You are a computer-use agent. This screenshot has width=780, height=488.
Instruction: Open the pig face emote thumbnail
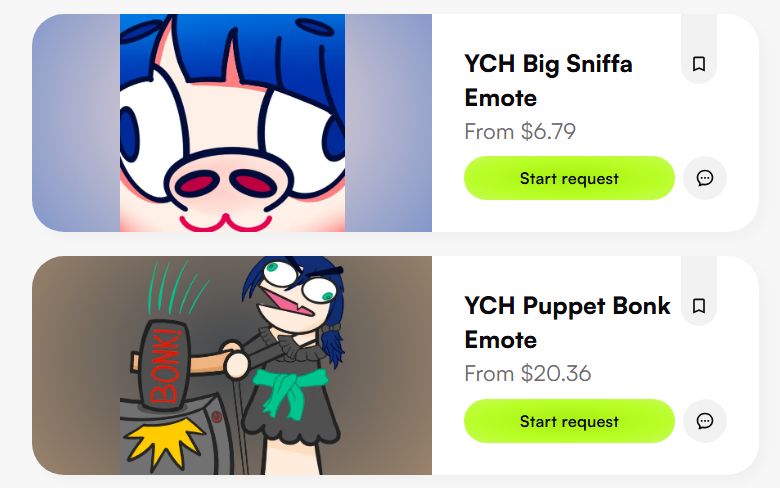[x=232, y=123]
